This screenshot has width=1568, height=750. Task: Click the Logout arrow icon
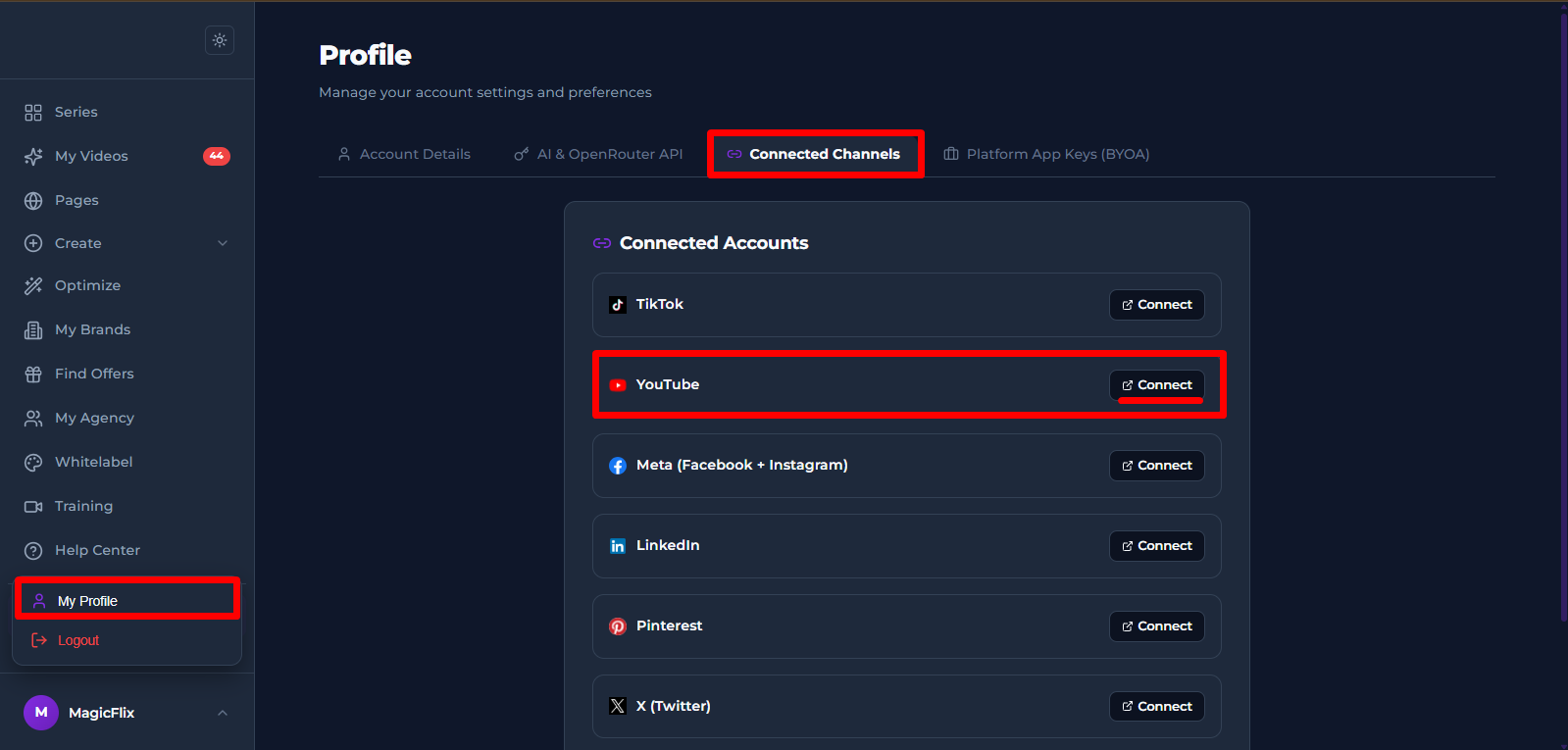tap(39, 640)
